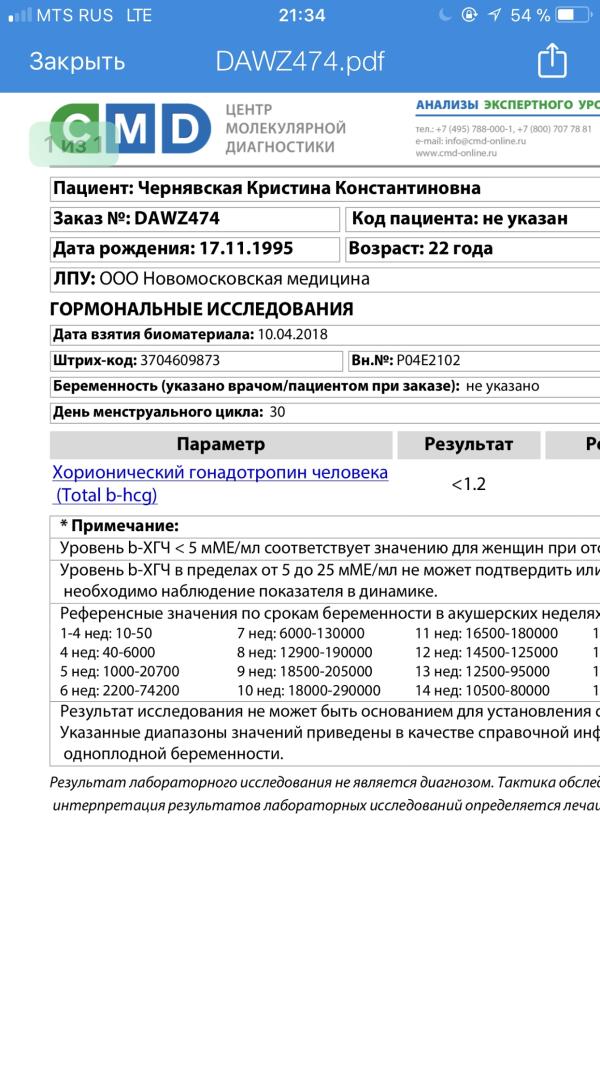Image resolution: width=600 pixels, height=1066 pixels.
Task: Tap the Закрыть button
Action: point(77,61)
